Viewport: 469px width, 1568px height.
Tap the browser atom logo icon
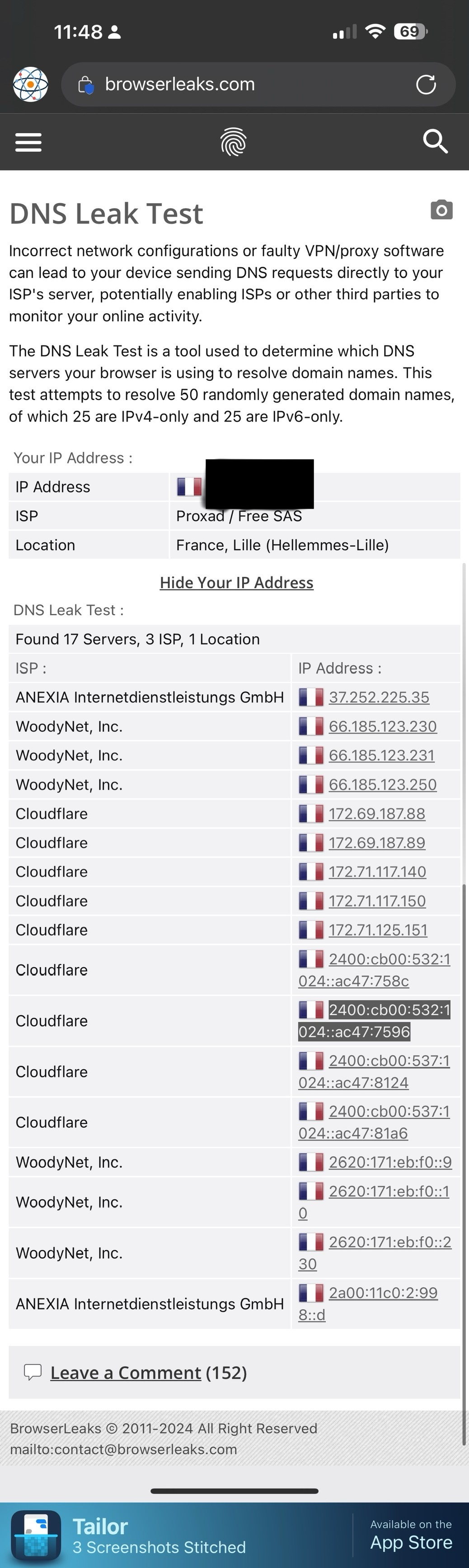tap(30, 84)
